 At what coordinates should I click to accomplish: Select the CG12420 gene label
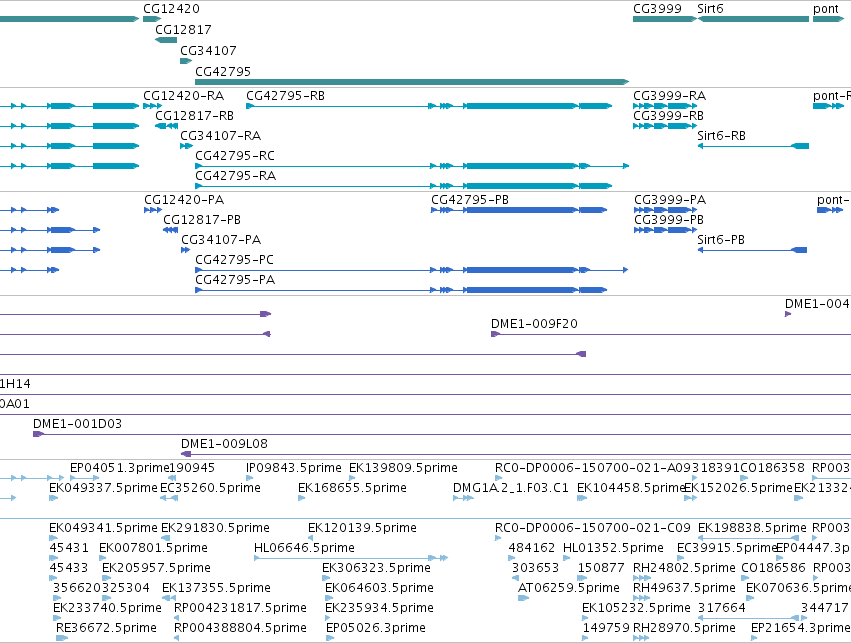pyautogui.click(x=172, y=9)
